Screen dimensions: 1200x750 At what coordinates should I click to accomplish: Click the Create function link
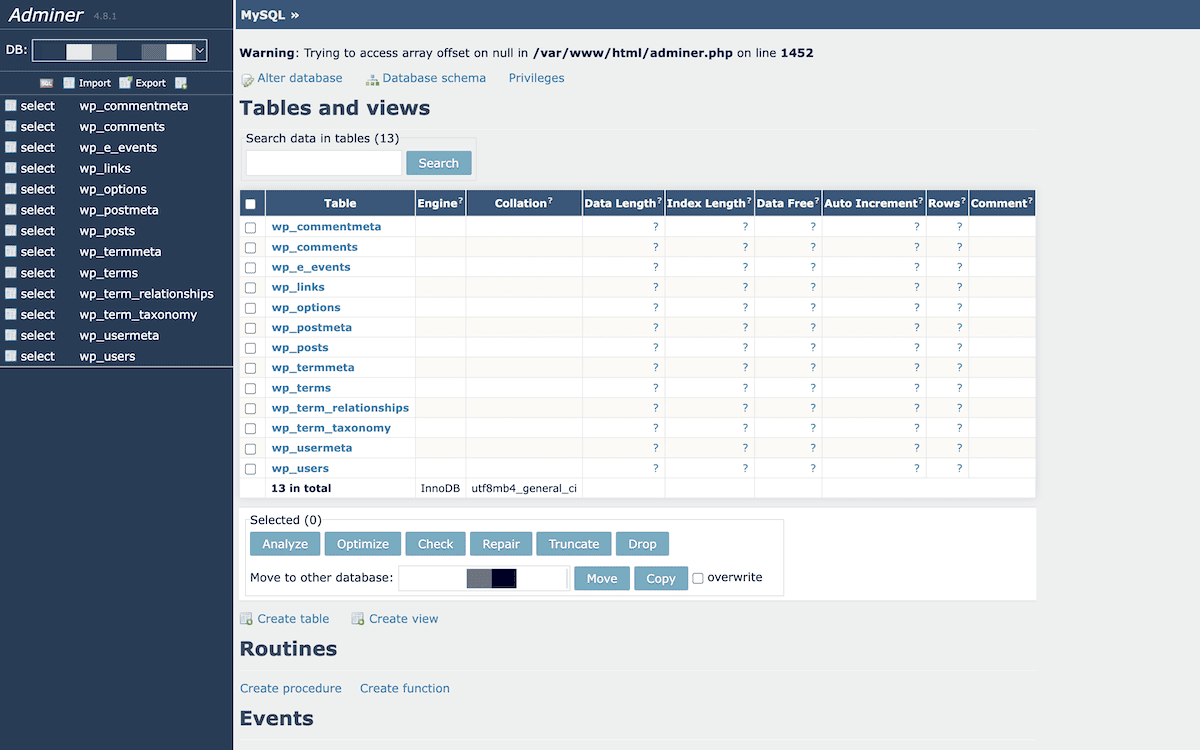405,688
